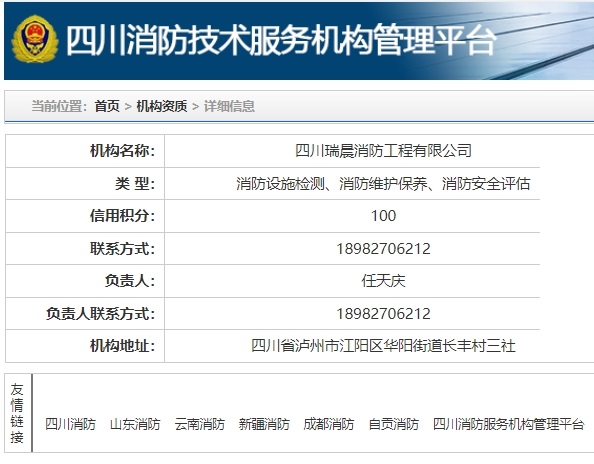This screenshot has width=594, height=464.
Task: Open the 云南消防 friendly link
Action: pyautogui.click(x=200, y=424)
